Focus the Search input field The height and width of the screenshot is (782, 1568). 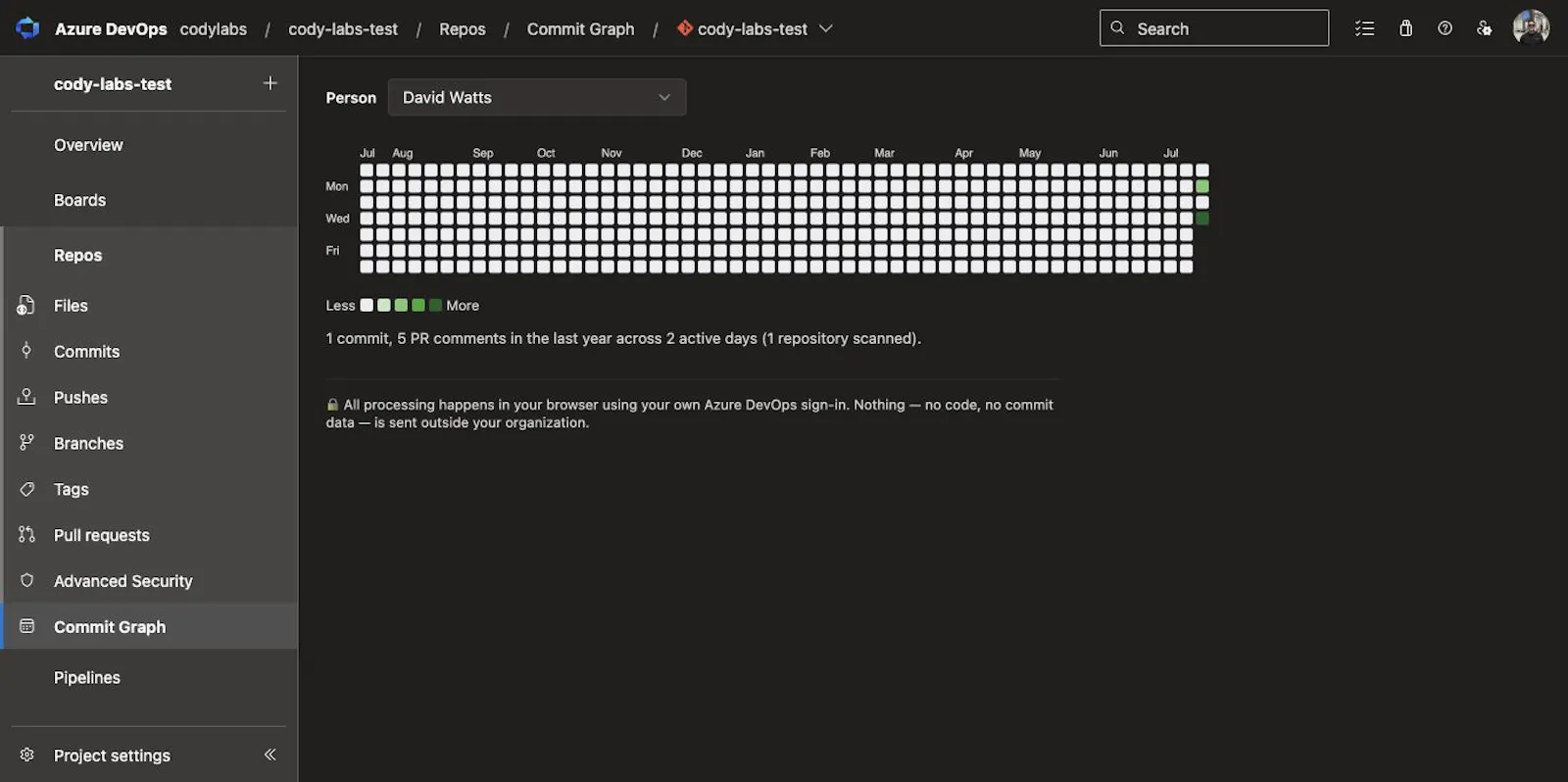coord(1214,27)
